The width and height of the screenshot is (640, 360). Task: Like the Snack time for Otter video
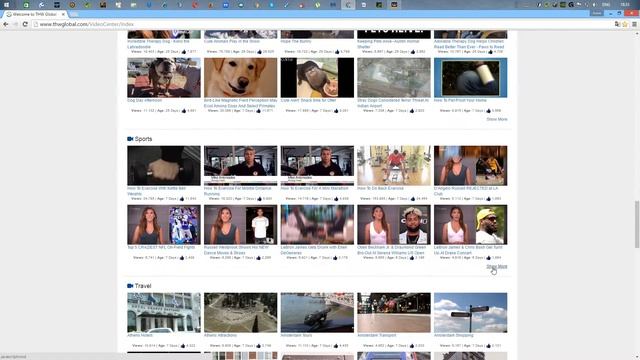(x=336, y=111)
